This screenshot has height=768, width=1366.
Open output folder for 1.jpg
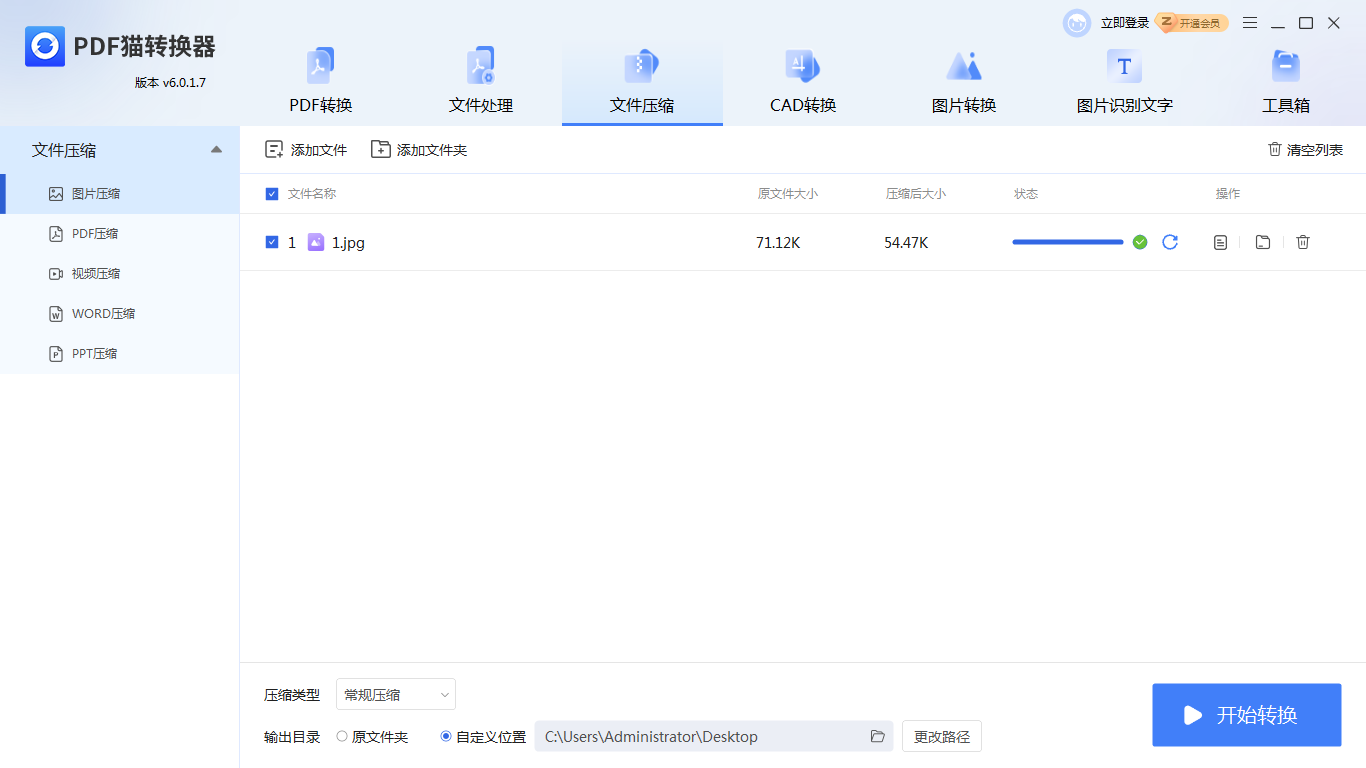click(x=1263, y=242)
